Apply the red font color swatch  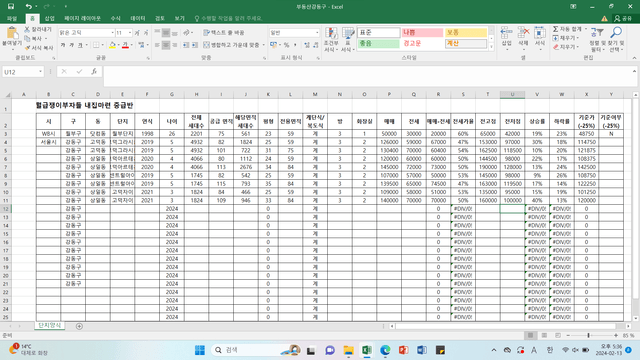pyautogui.click(x=125, y=45)
